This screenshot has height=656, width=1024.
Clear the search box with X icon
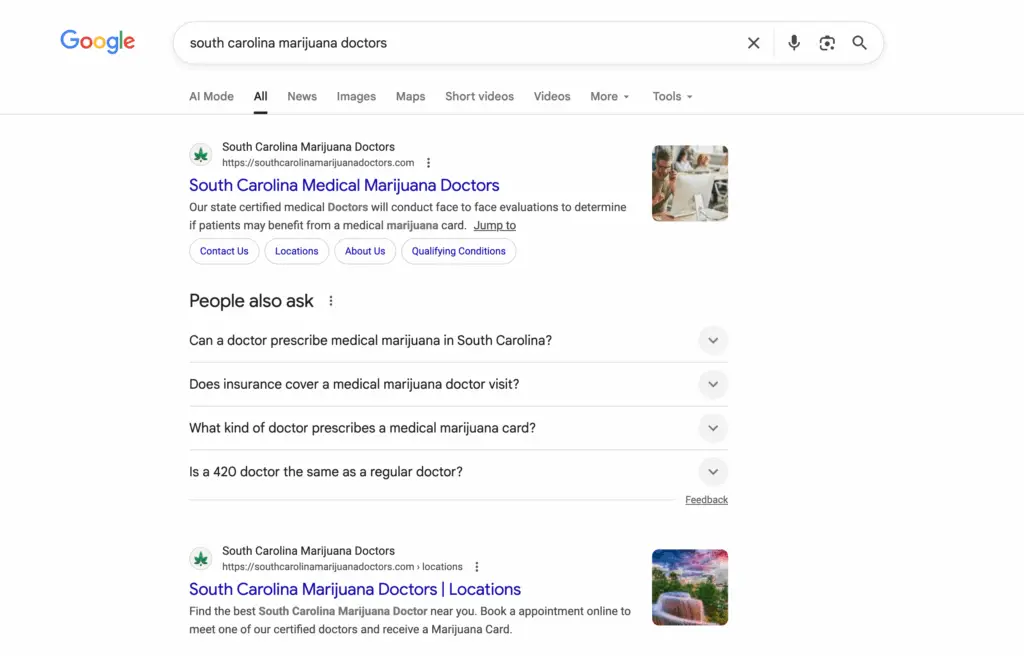753,43
